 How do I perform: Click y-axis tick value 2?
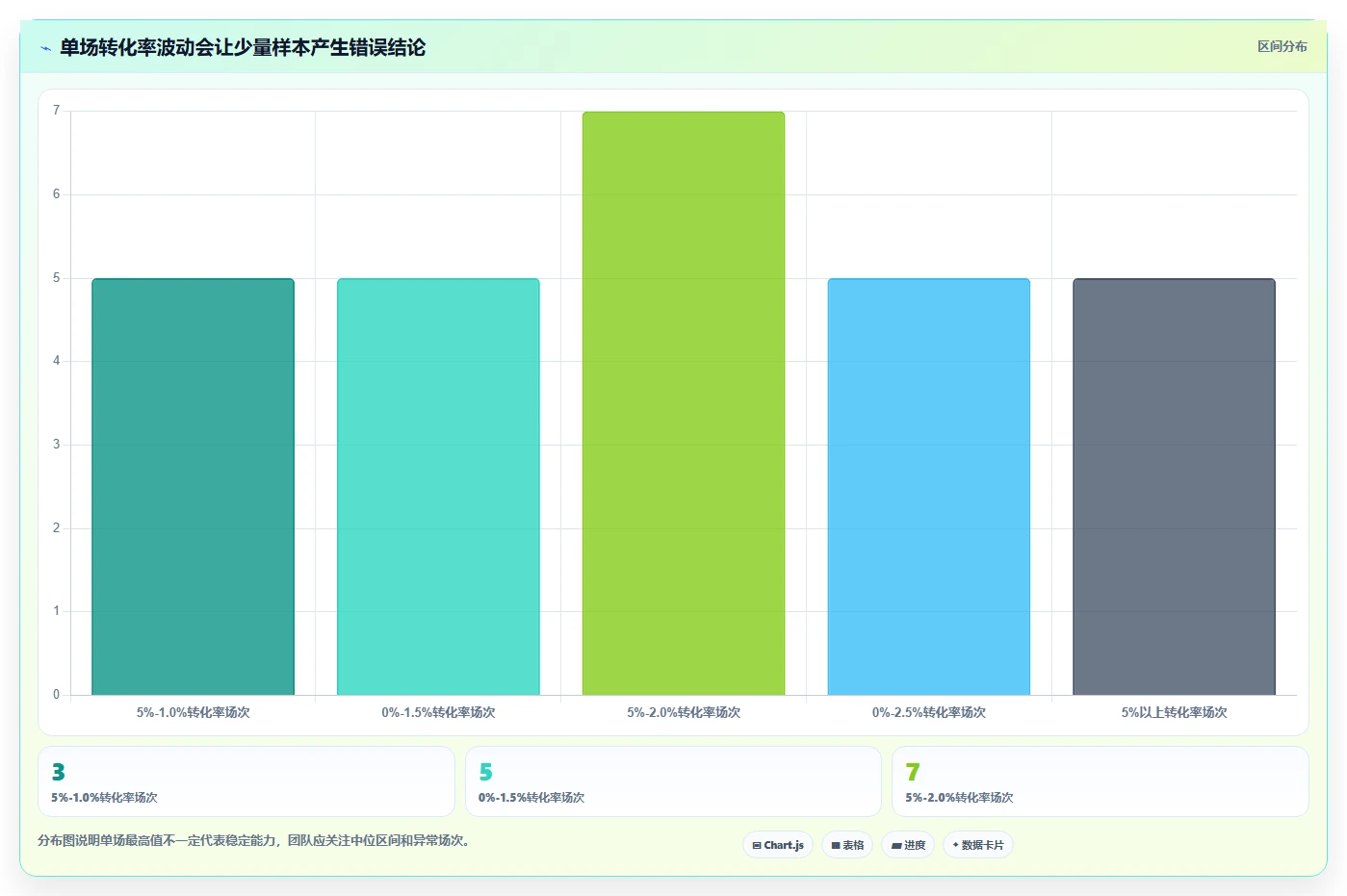pos(56,528)
